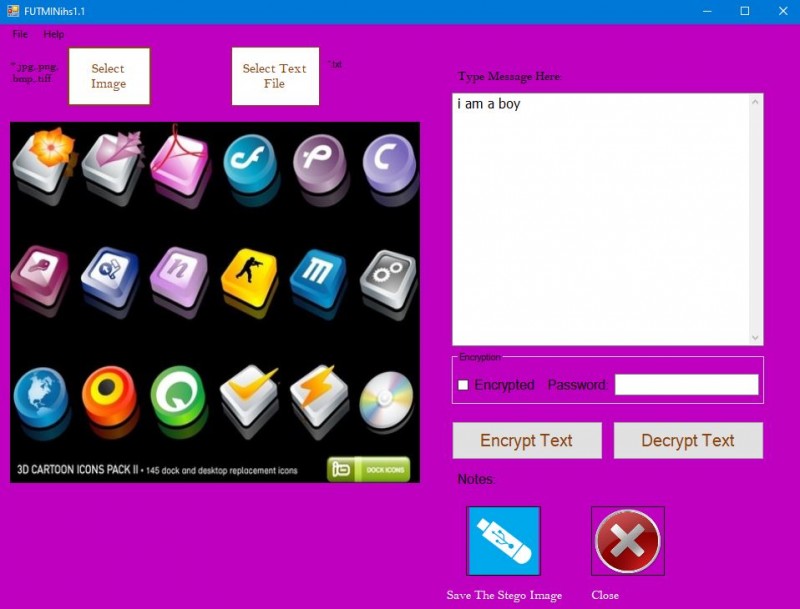Click the "Notes:" label
Viewport: 800px width, 609px height.
(476, 479)
